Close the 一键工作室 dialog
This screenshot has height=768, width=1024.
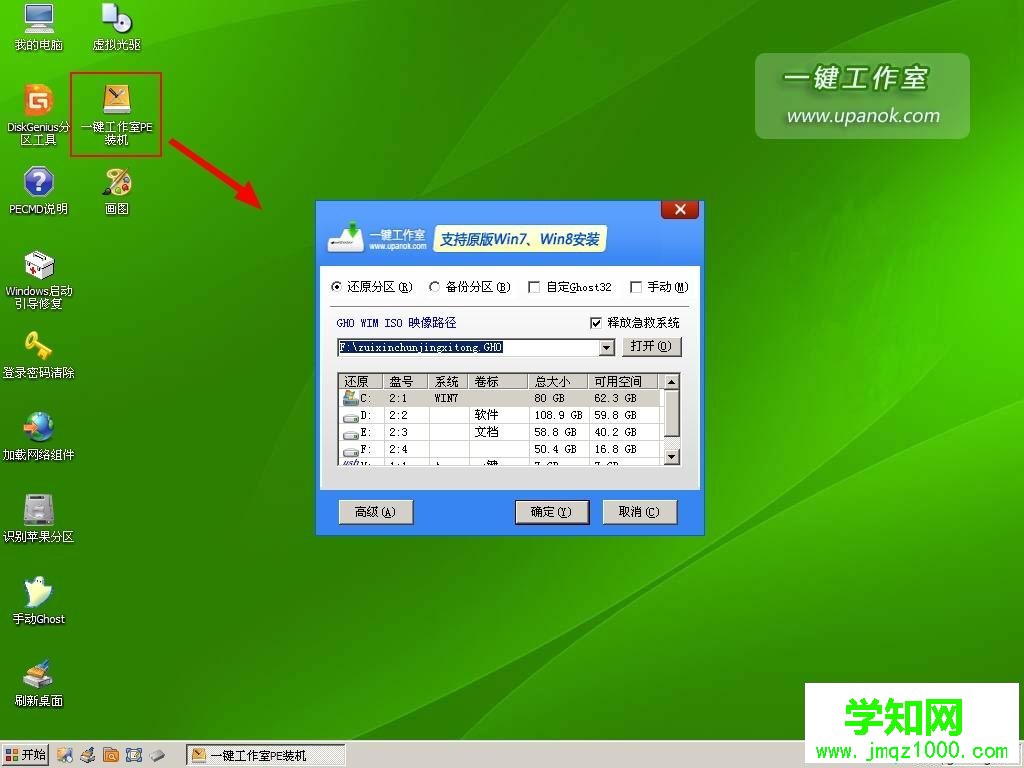pos(680,209)
